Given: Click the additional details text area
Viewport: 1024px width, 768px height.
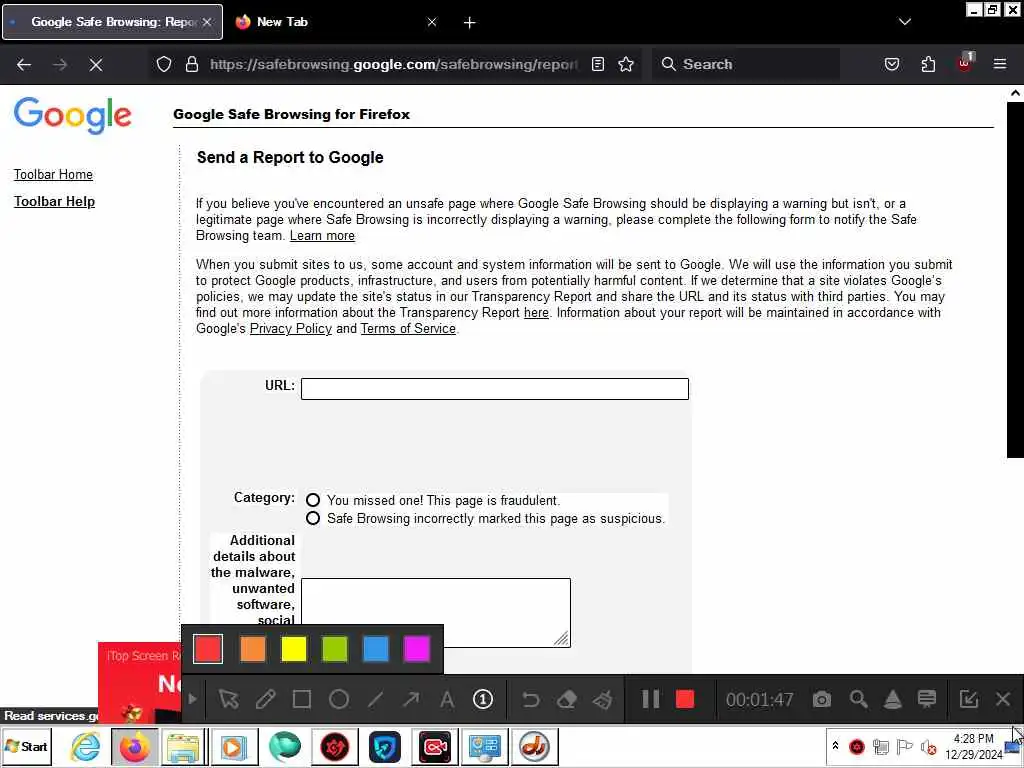Looking at the screenshot, I should 436,613.
